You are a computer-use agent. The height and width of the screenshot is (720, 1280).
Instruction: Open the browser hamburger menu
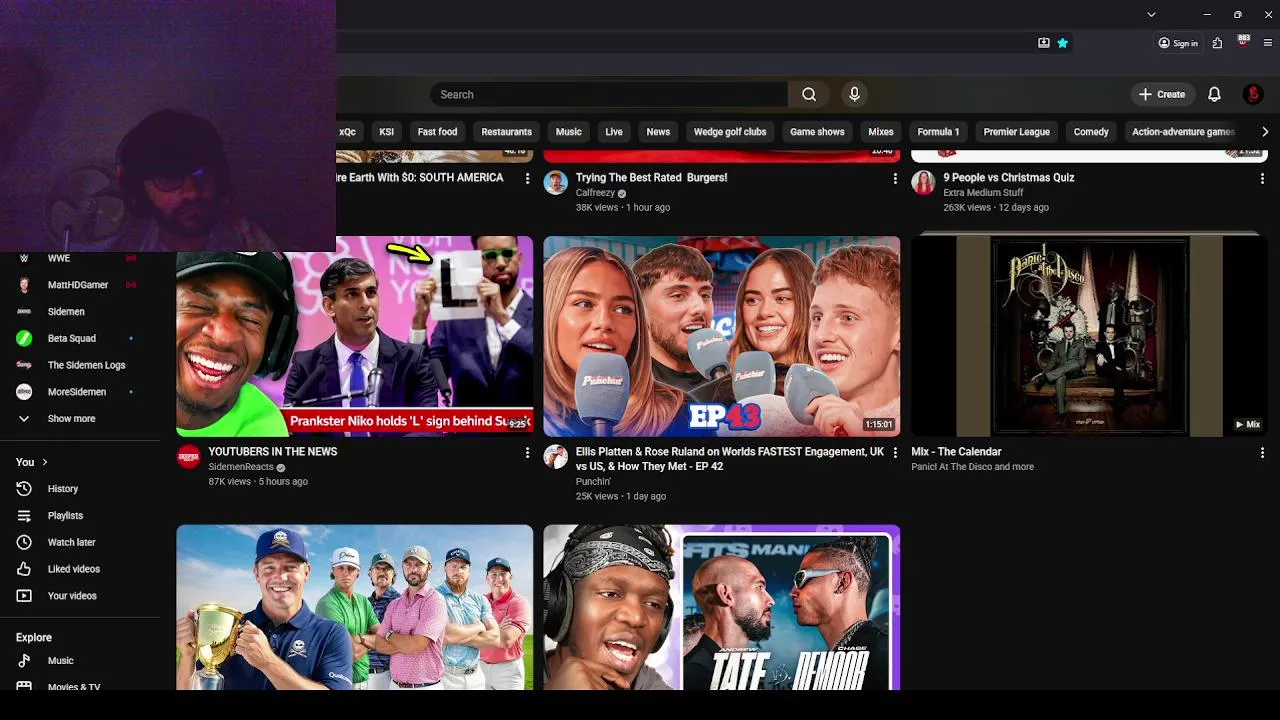click(x=1268, y=43)
